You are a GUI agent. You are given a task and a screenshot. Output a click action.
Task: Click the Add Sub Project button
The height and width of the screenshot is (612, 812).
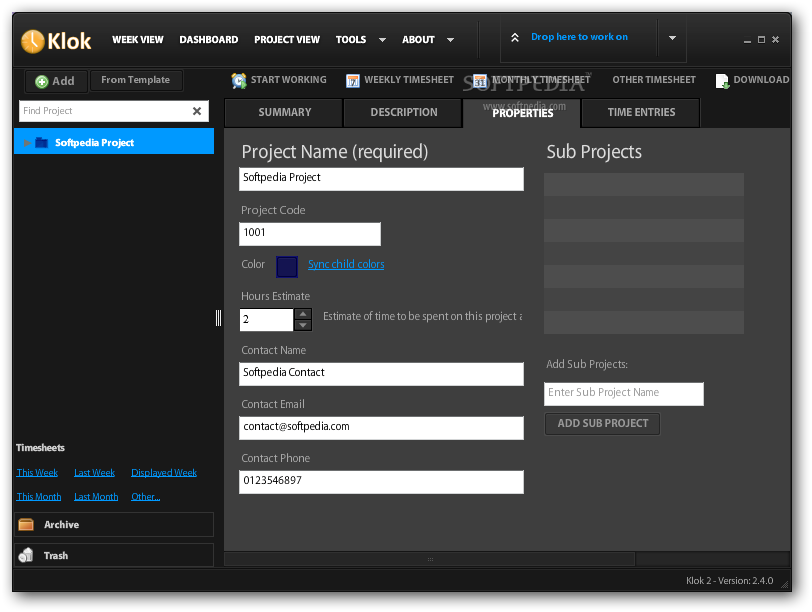point(602,424)
